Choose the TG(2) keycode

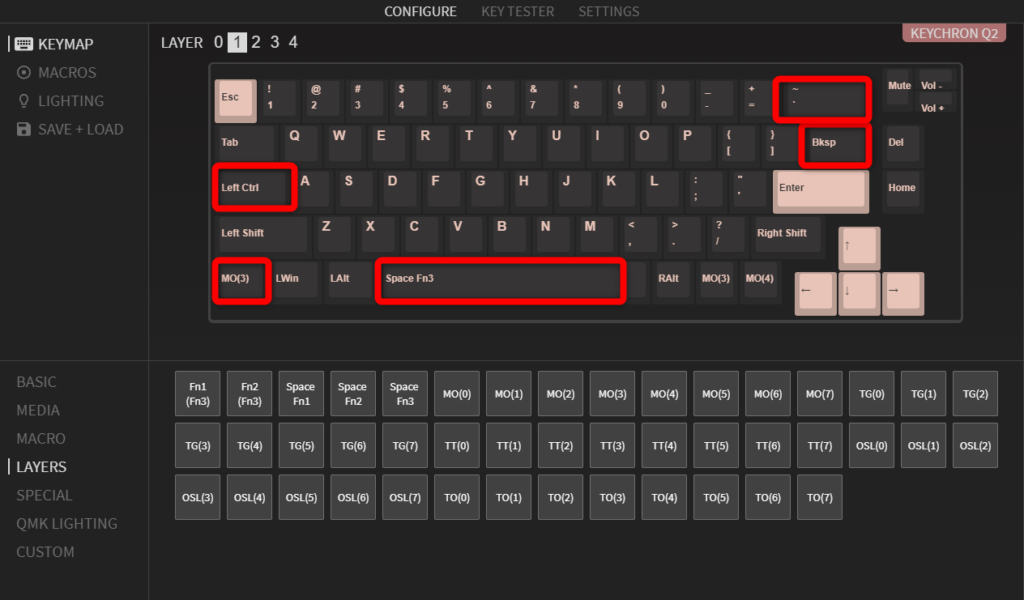point(975,394)
